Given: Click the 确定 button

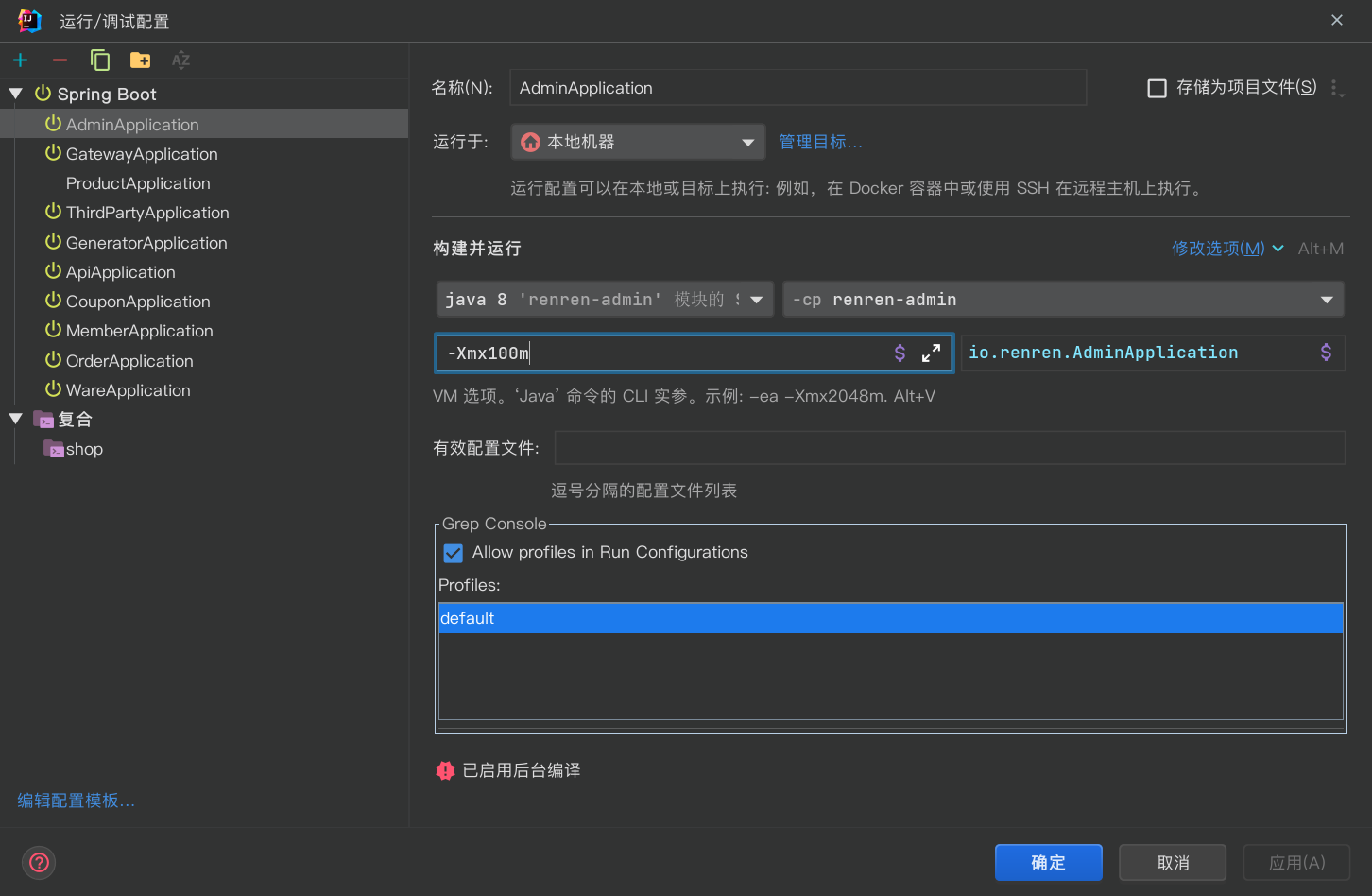Looking at the screenshot, I should (x=1049, y=862).
